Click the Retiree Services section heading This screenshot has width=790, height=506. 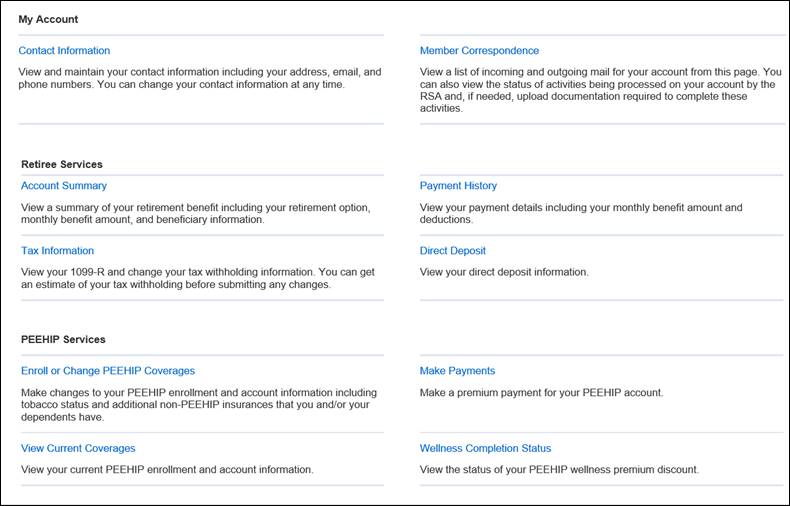coord(62,164)
